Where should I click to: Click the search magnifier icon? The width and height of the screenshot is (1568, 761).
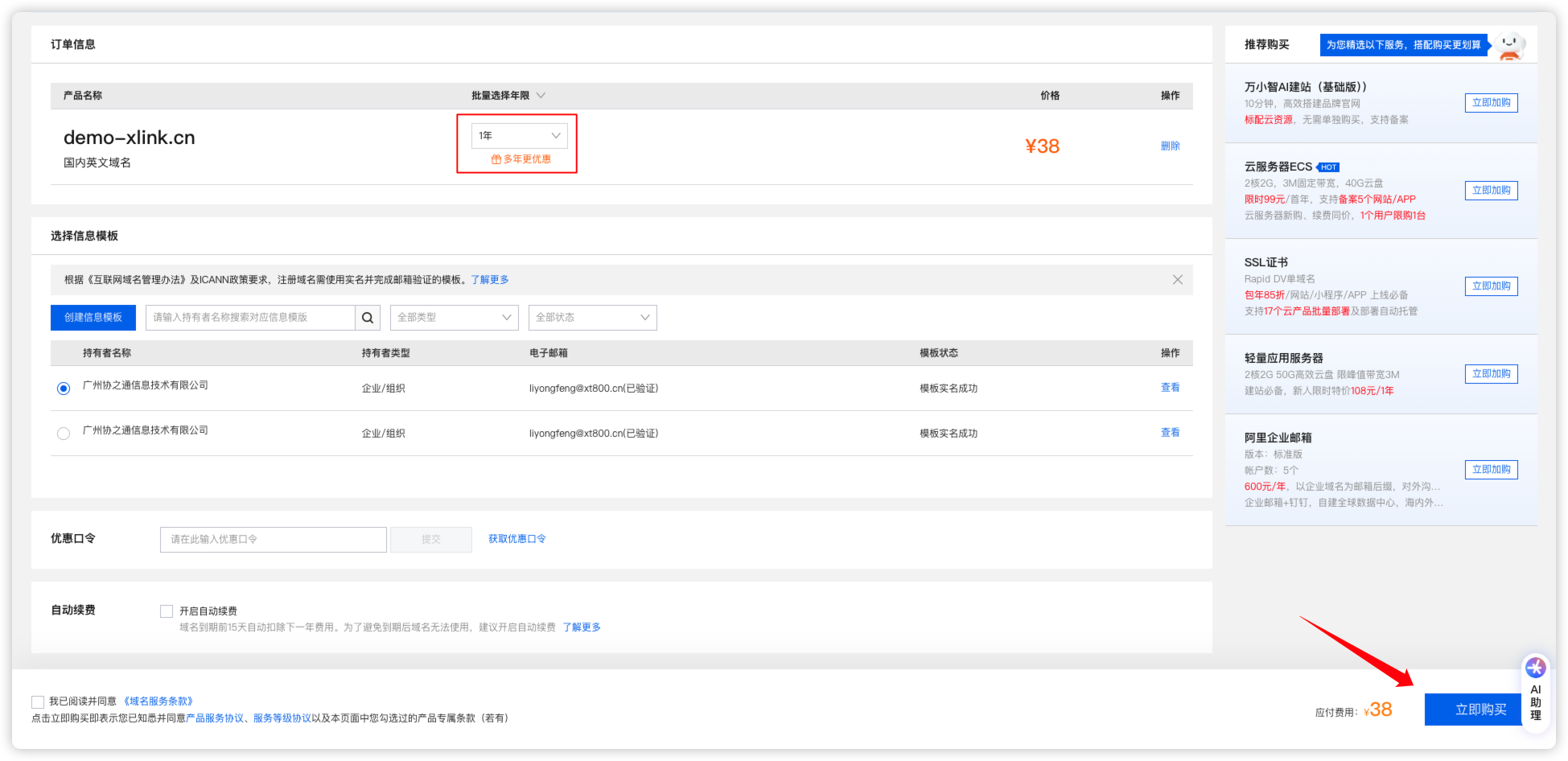click(367, 318)
